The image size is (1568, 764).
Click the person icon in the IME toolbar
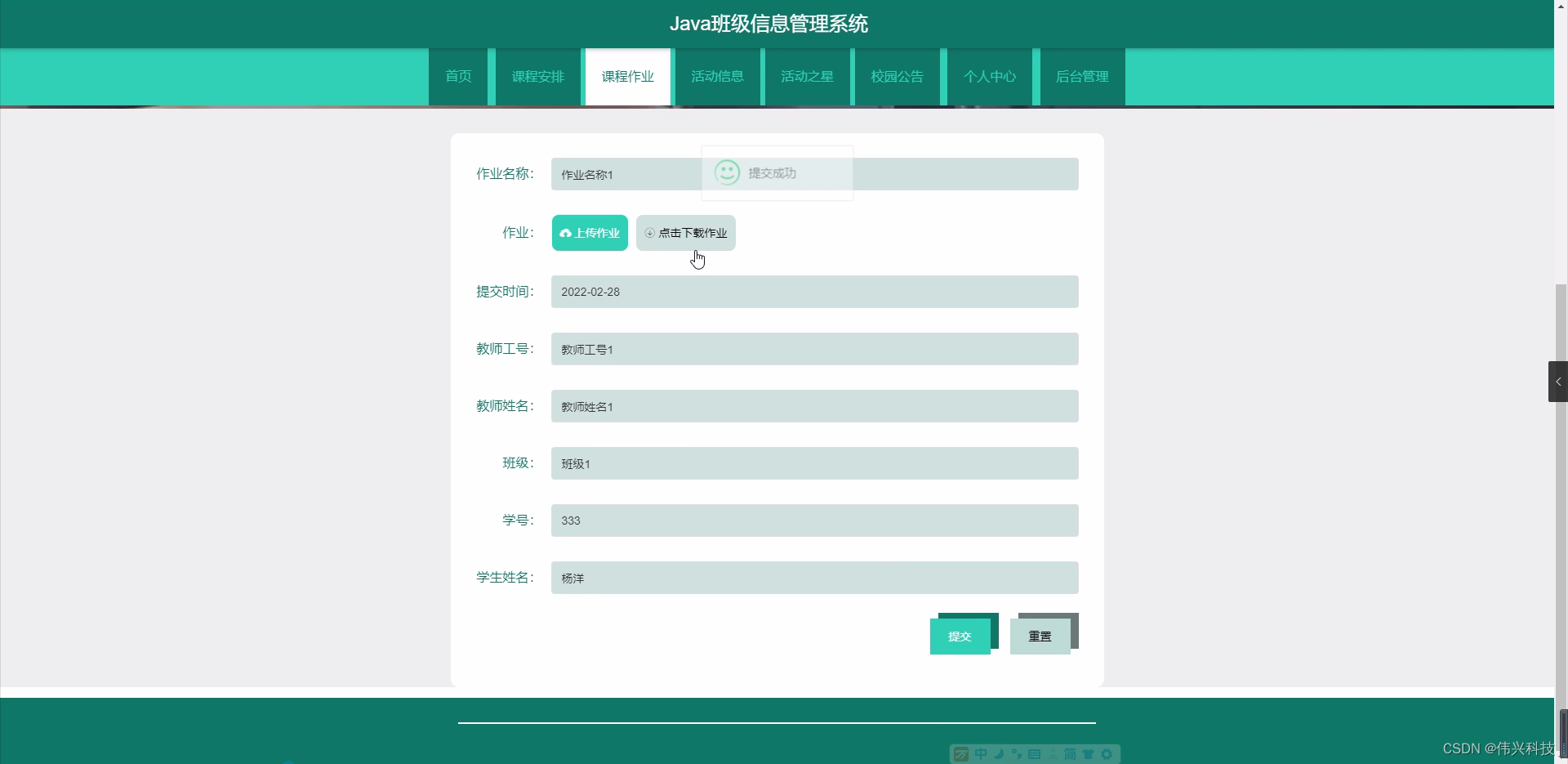click(x=1053, y=753)
